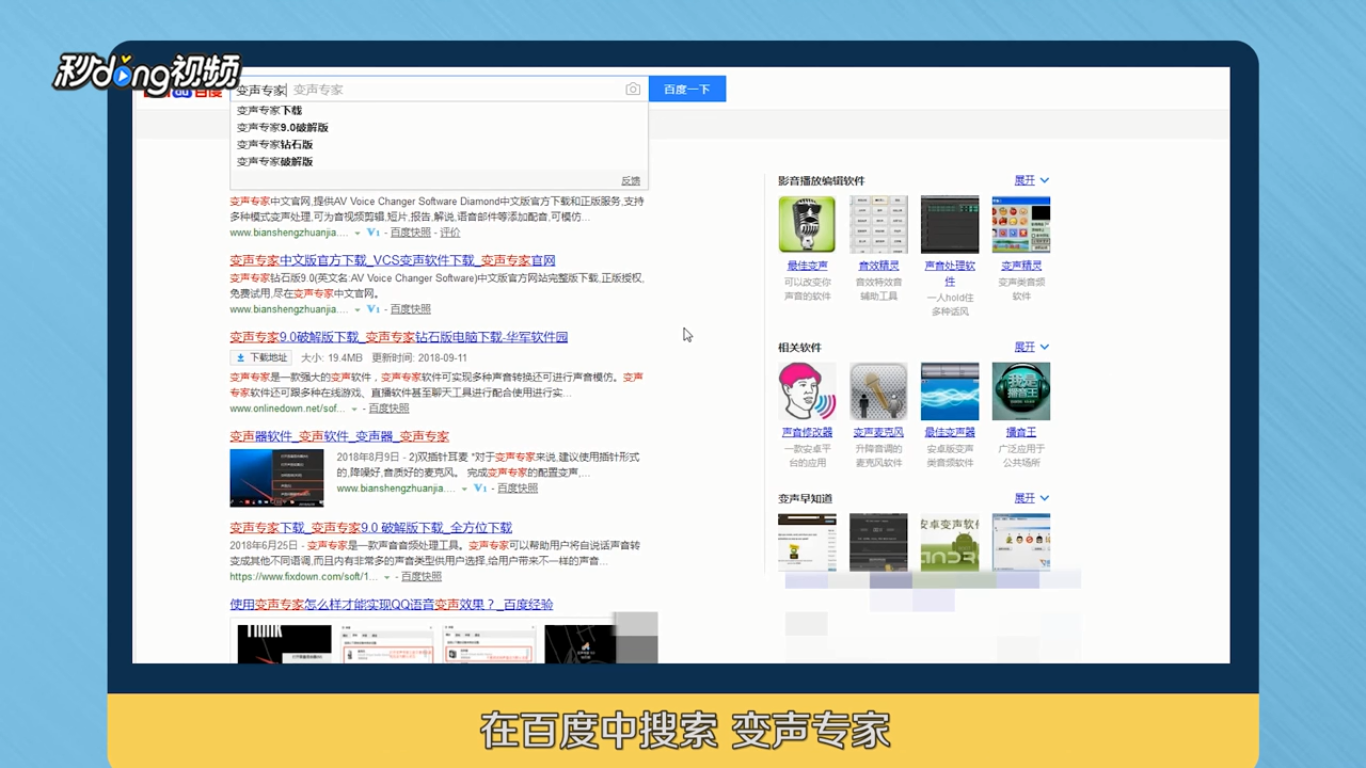Image resolution: width=1366 pixels, height=768 pixels.
Task: Open 最佳变声 text link
Action: [807, 266]
